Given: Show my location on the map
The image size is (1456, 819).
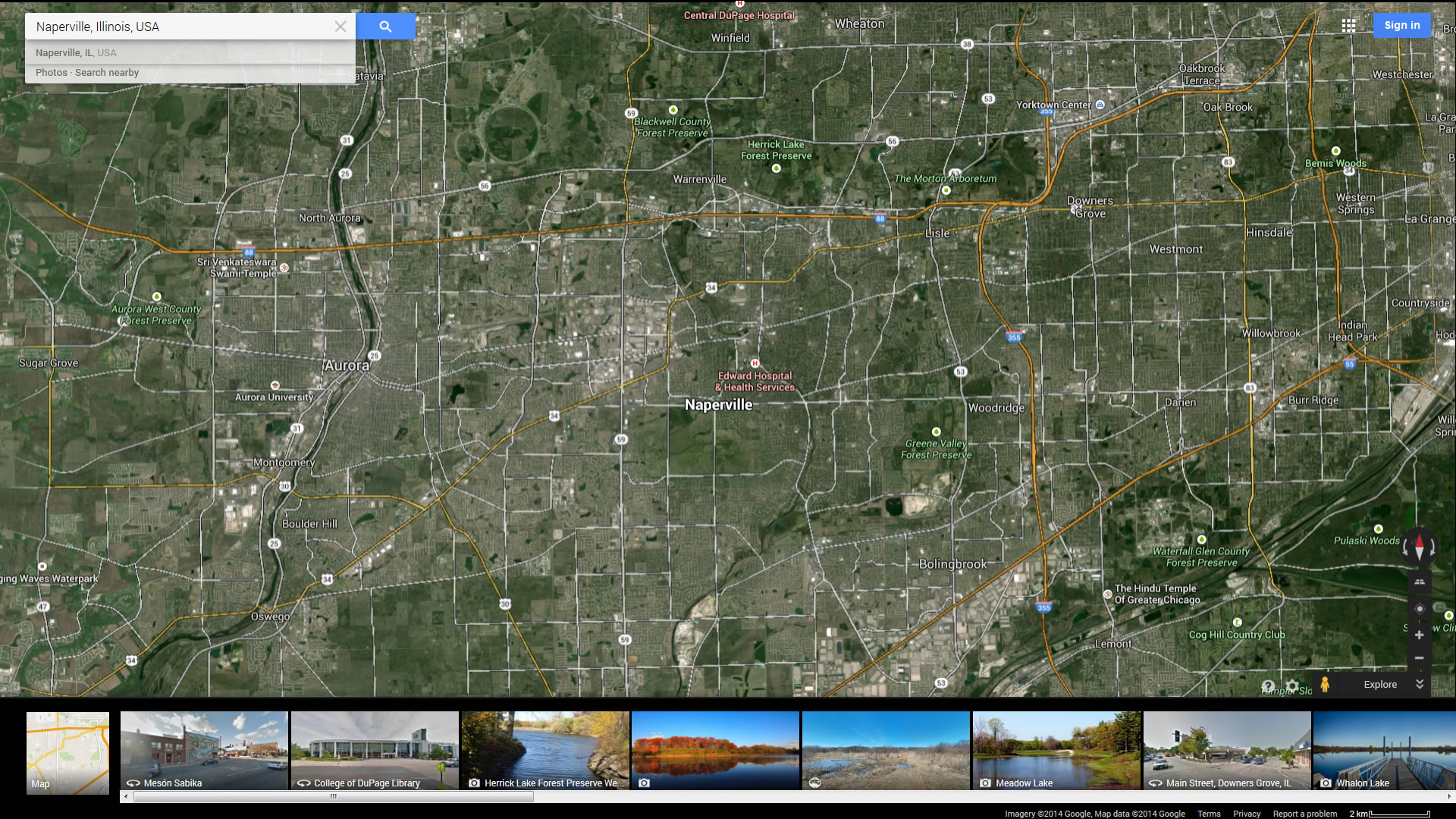Looking at the screenshot, I should point(1419,609).
